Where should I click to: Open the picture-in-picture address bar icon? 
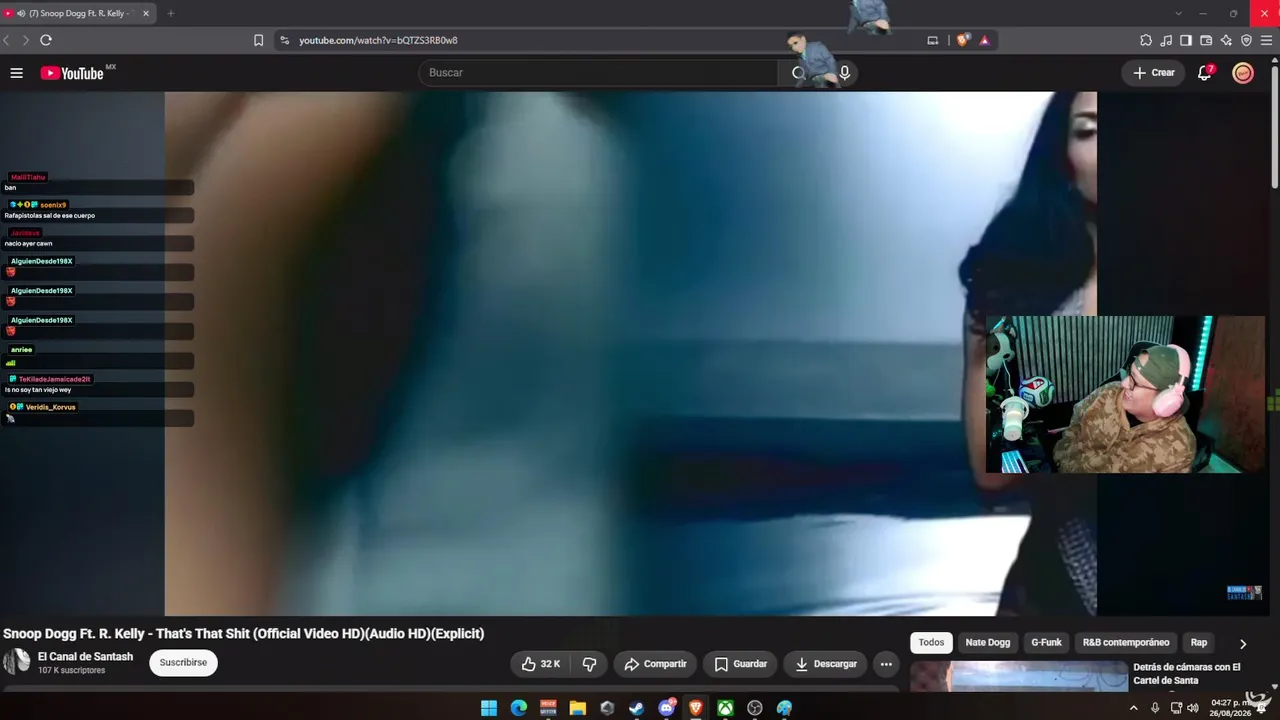pos(933,40)
